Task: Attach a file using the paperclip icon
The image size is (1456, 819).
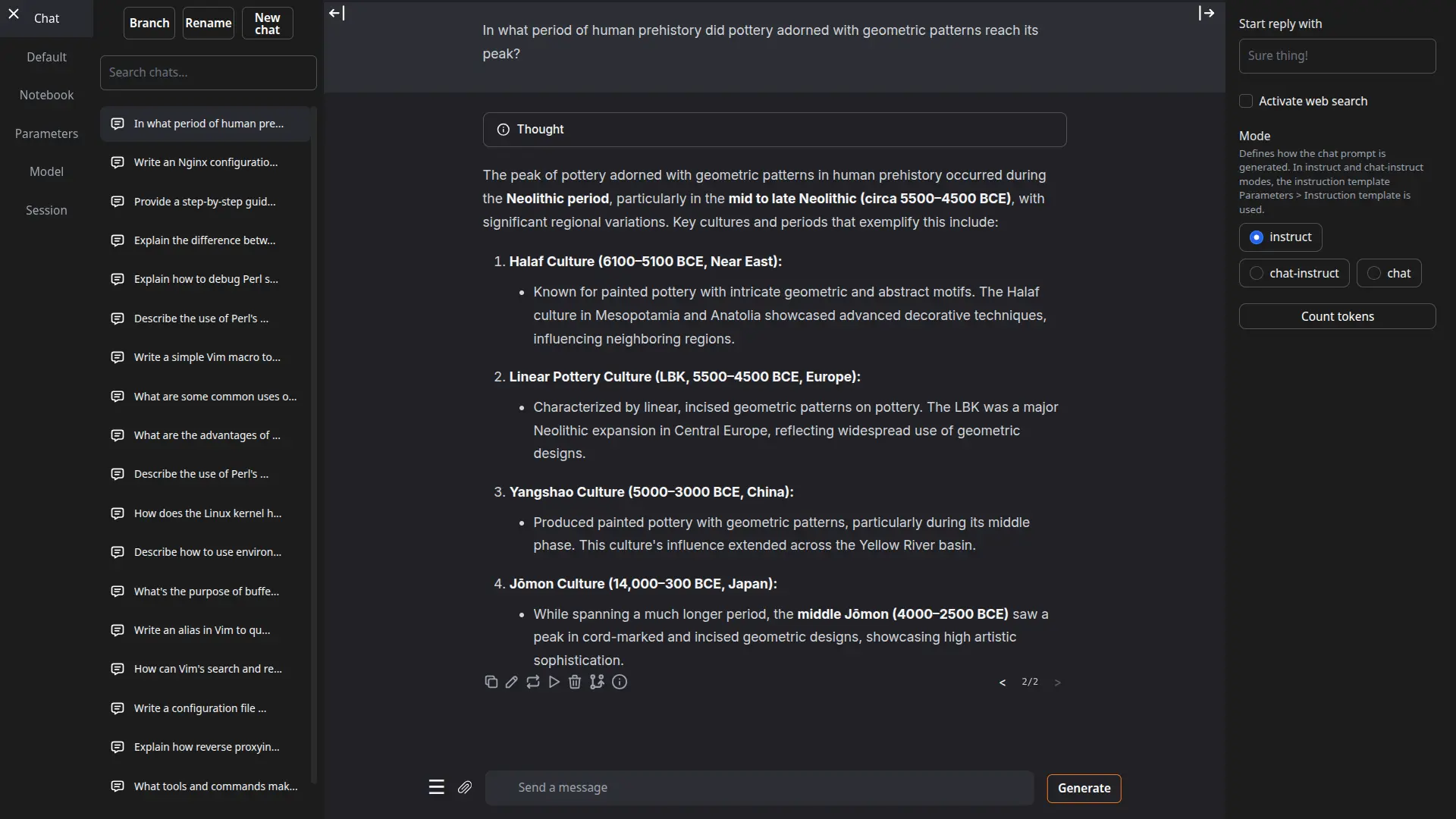Action: 465,787
